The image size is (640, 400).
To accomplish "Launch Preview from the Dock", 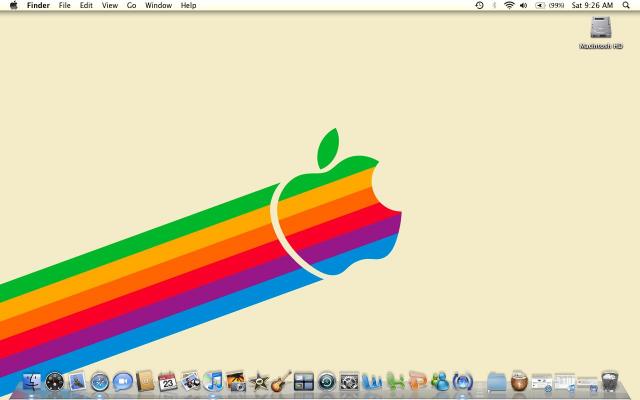I will click(191, 381).
